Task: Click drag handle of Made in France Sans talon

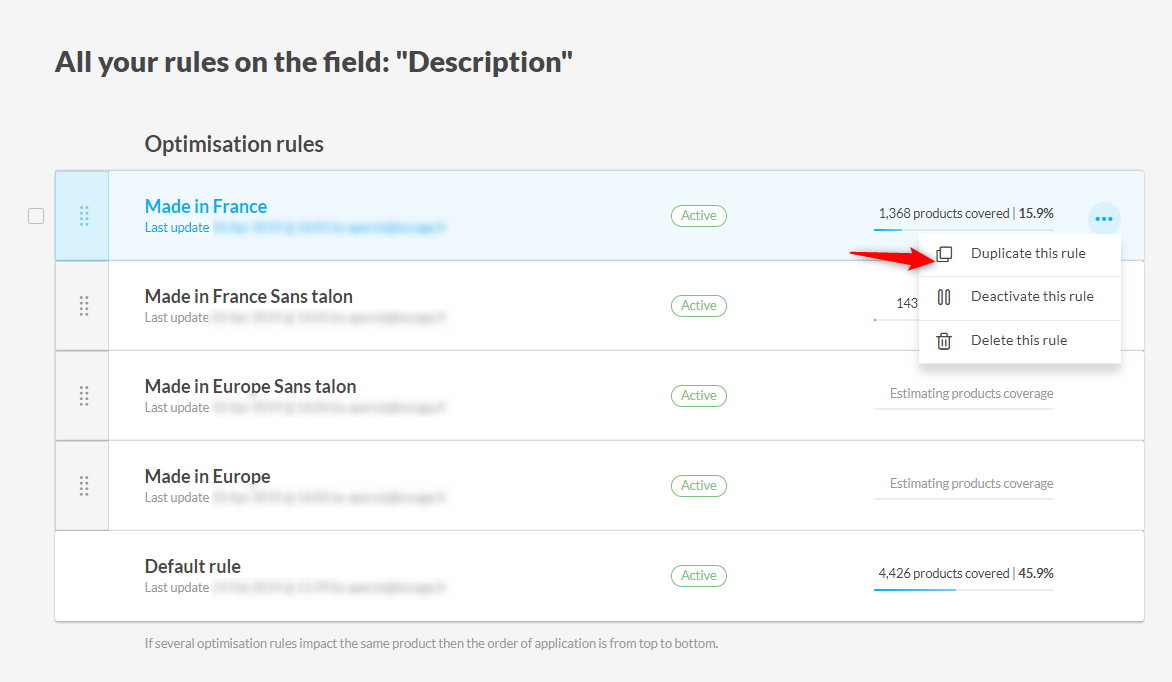Action: (83, 306)
